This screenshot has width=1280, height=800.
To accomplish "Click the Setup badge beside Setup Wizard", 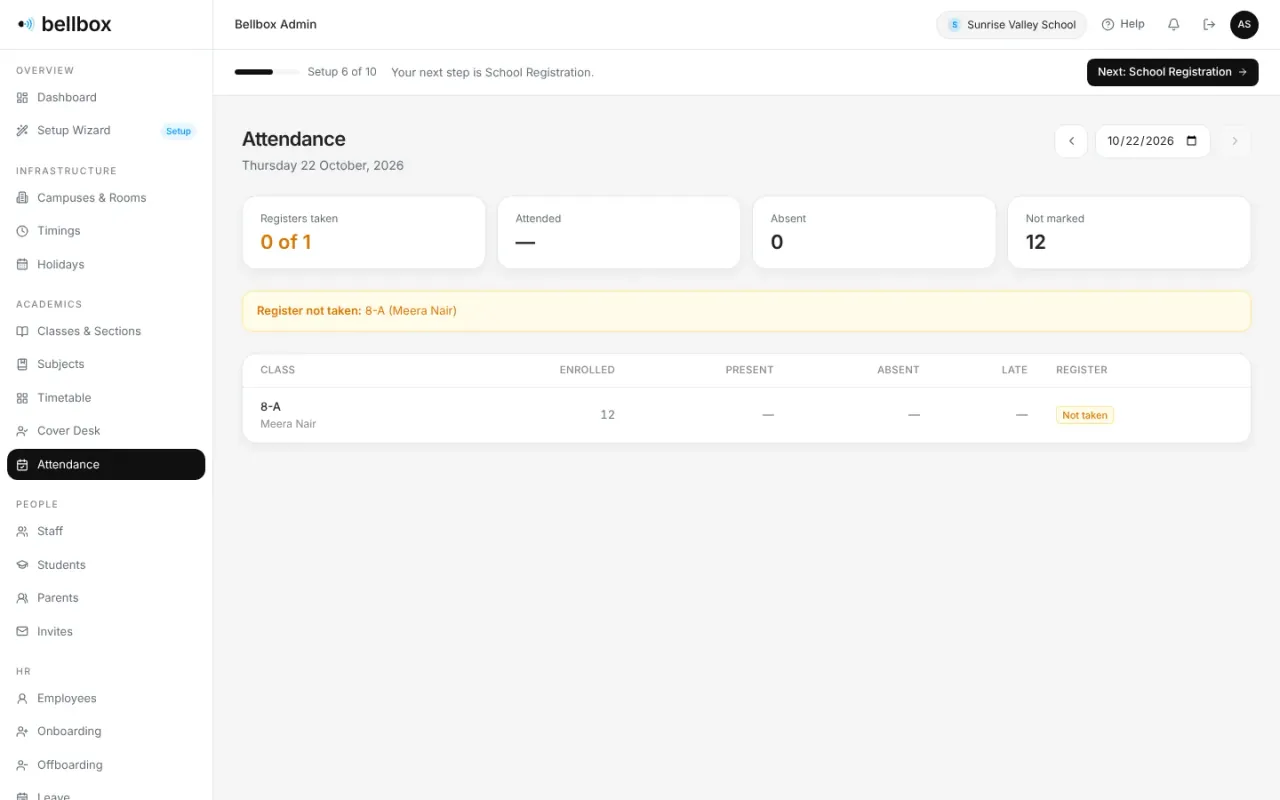I will (x=178, y=131).
